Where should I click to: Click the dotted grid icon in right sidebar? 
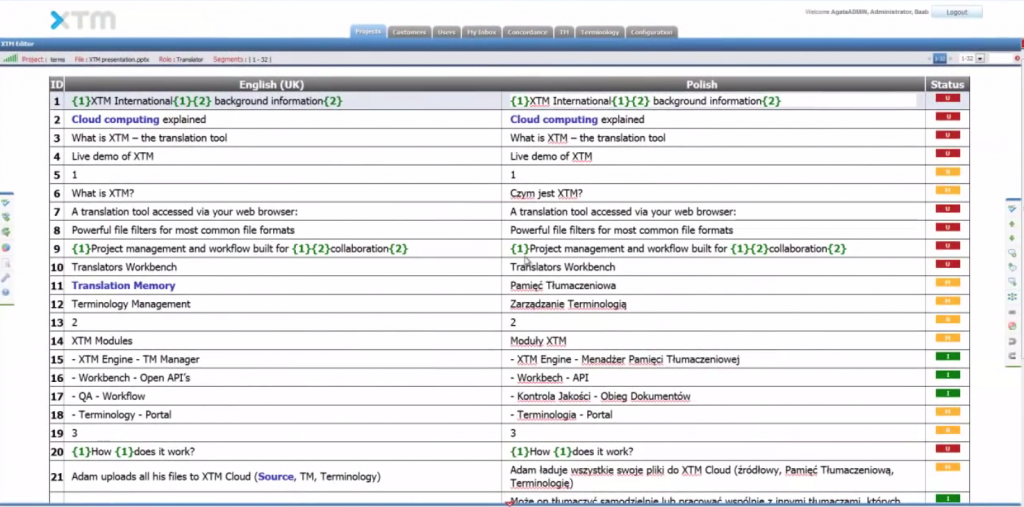point(1012,296)
